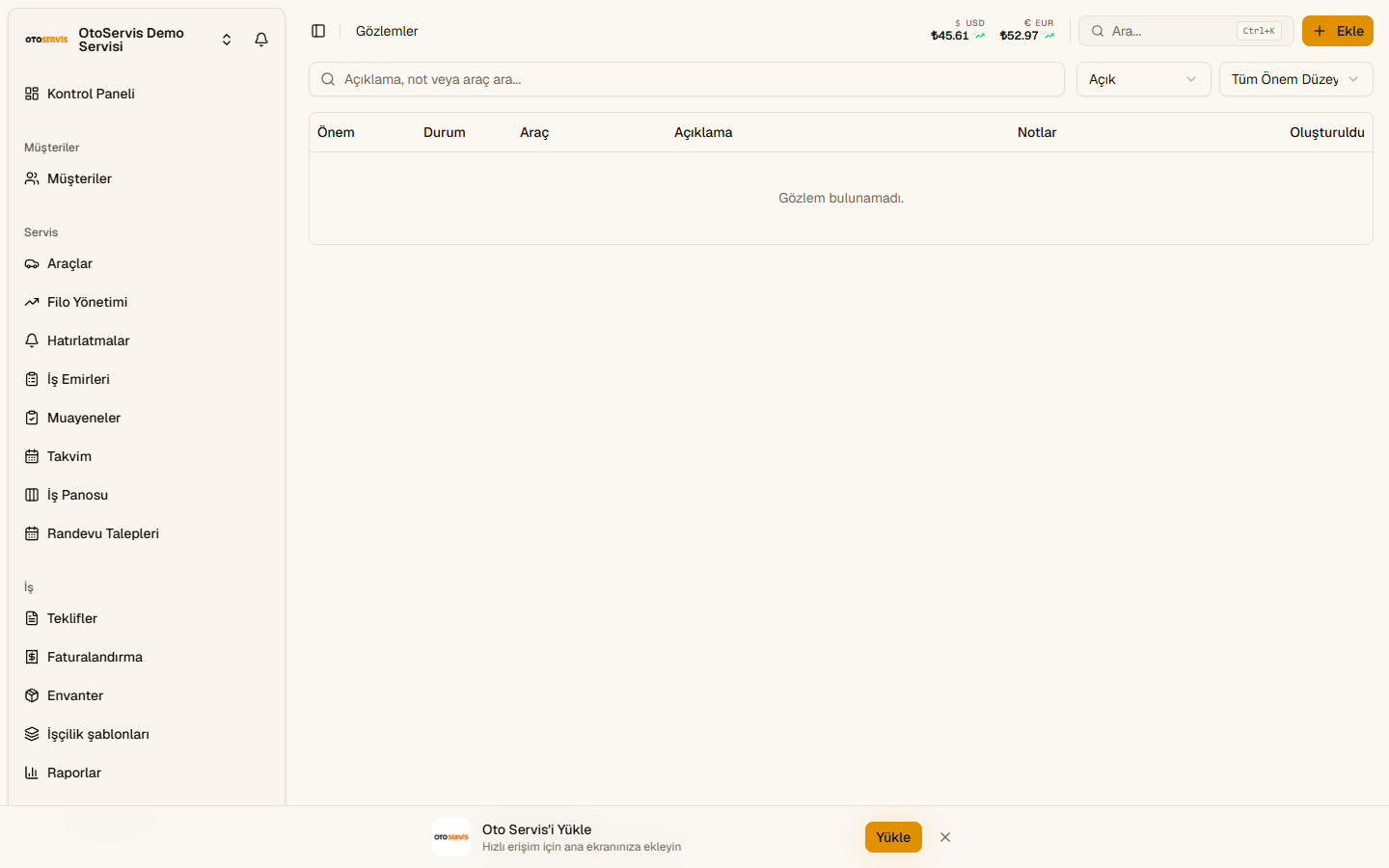
Task: Open Kontrol Paneli dashboard icon
Action: pos(32,94)
